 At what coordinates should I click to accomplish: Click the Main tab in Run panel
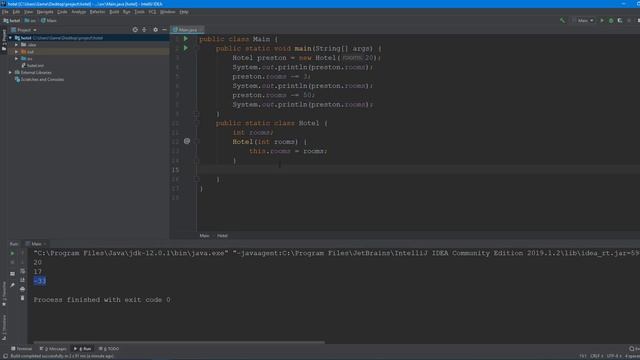coord(36,244)
